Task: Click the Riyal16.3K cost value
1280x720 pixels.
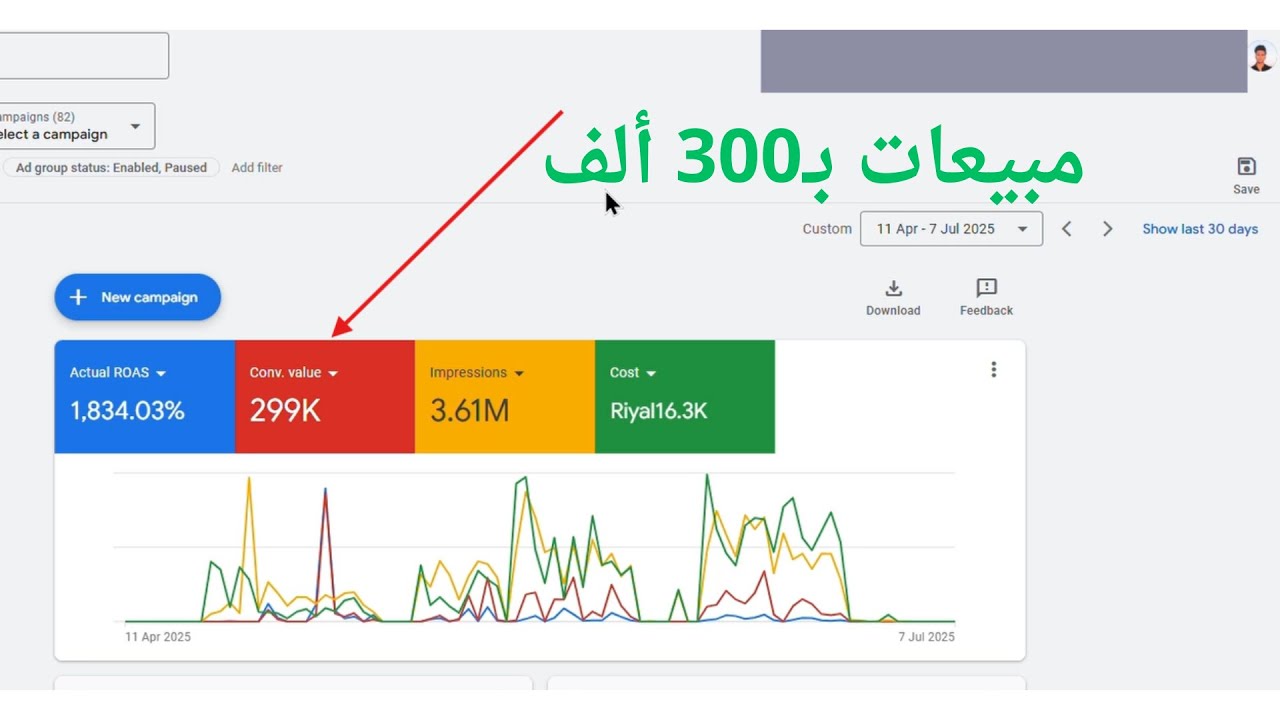Action: (x=659, y=411)
